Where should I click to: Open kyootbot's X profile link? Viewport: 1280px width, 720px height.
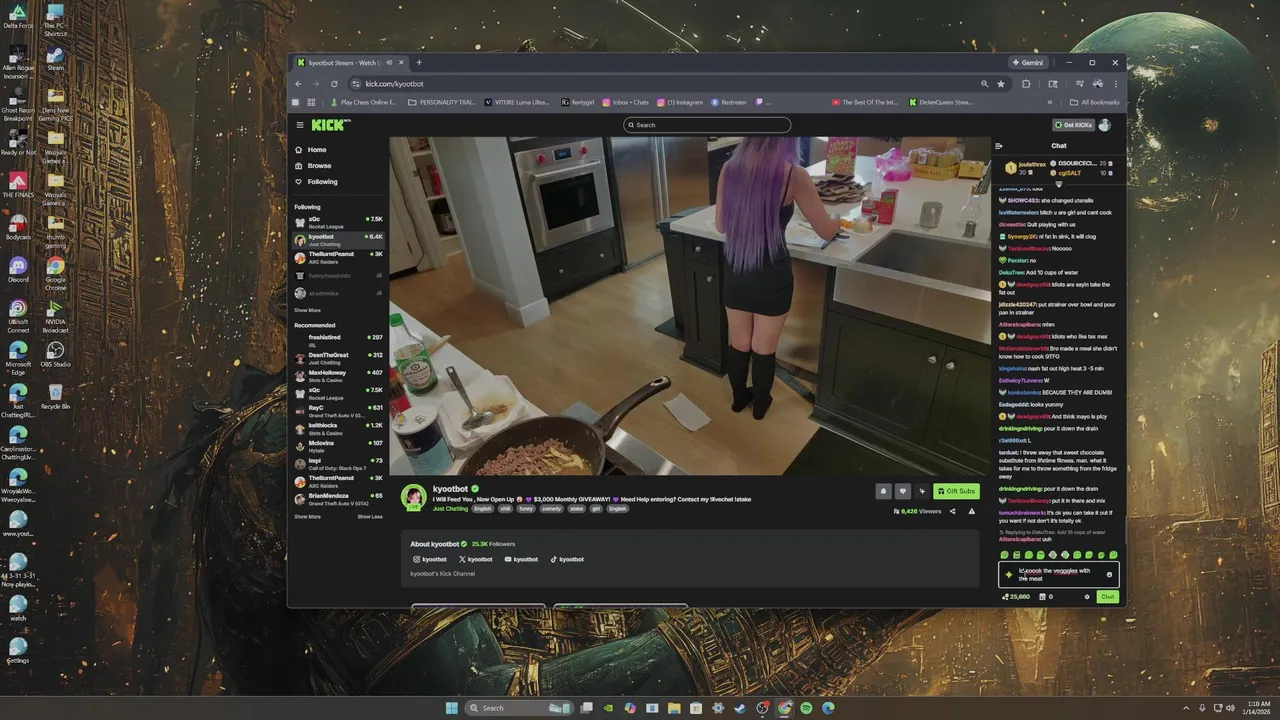pos(476,559)
